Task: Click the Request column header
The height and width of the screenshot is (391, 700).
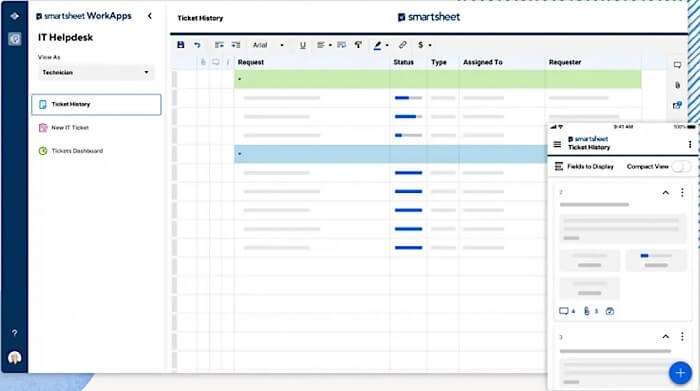Action: tap(250, 62)
